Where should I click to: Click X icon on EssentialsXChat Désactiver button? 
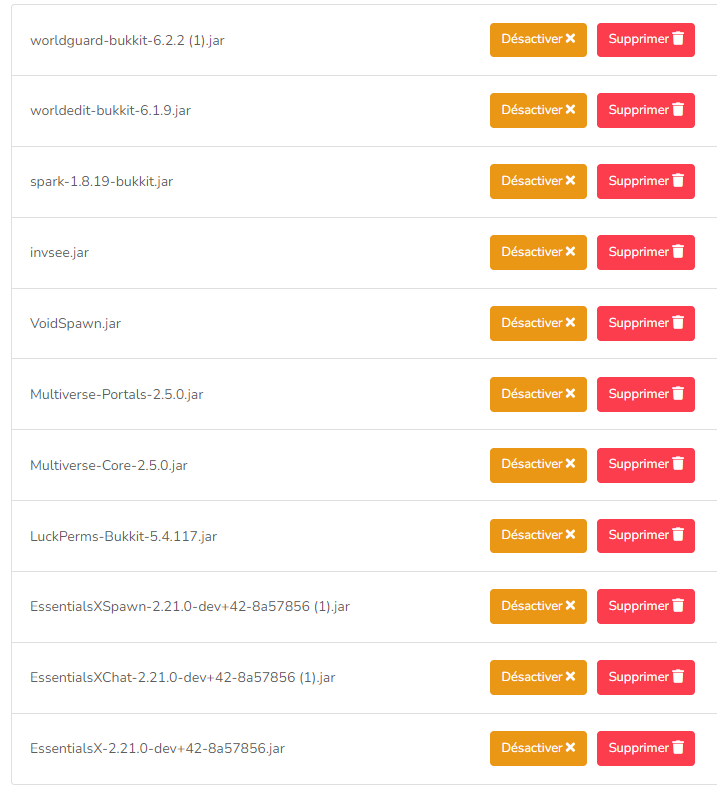570,676
